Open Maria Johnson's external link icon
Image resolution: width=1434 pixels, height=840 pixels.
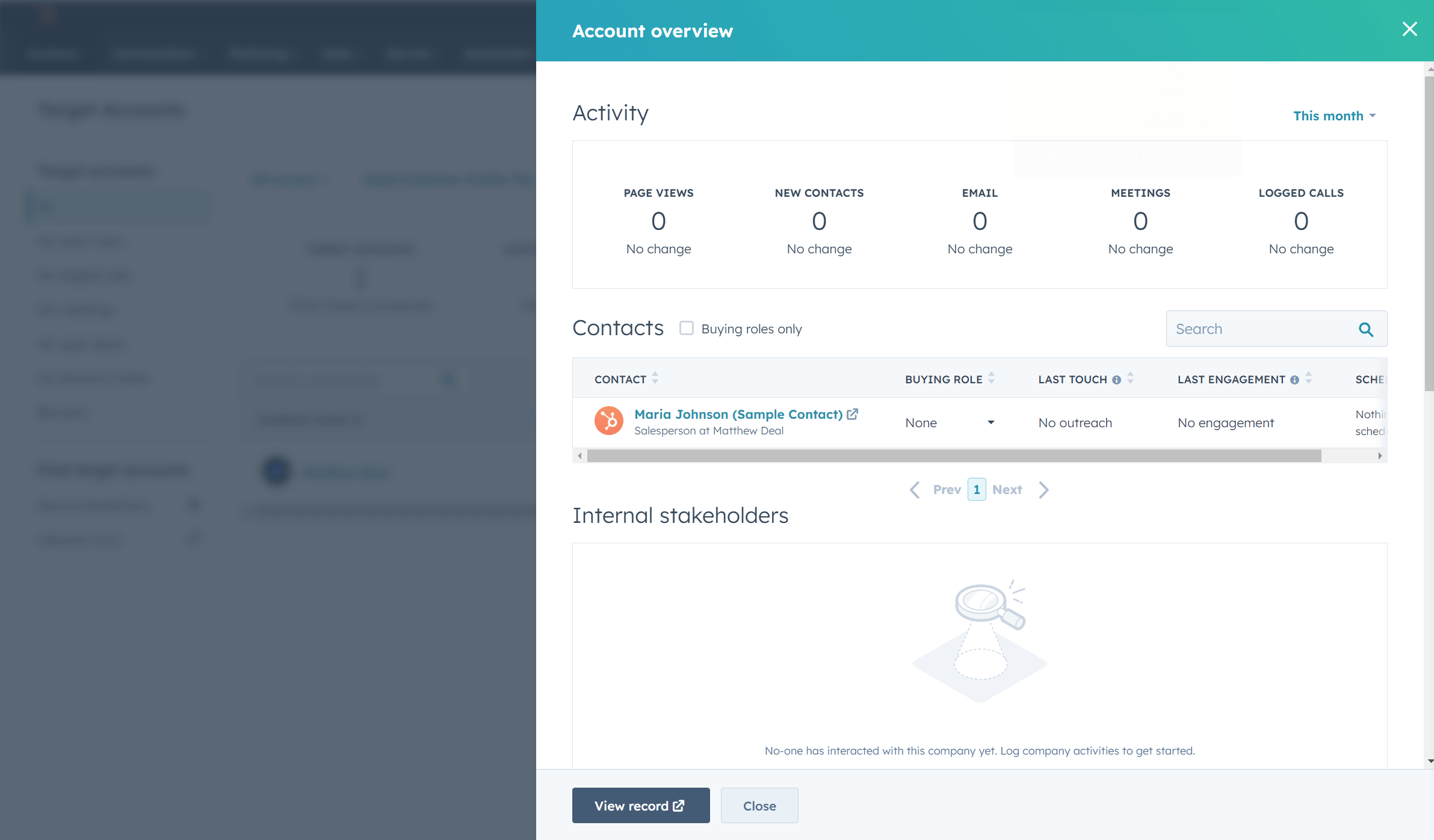coord(853,413)
